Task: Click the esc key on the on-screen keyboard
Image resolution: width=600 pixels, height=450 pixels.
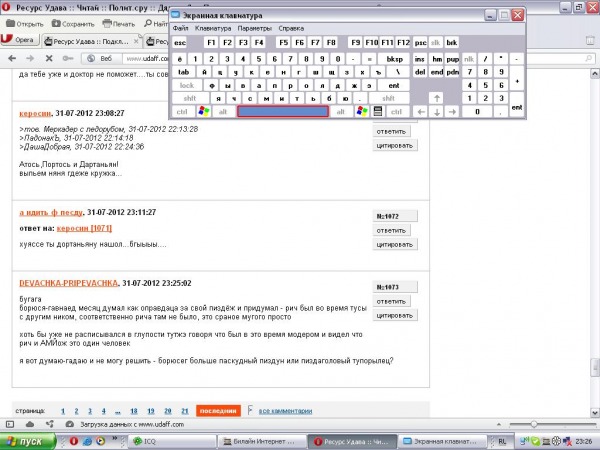Action: click(x=180, y=42)
